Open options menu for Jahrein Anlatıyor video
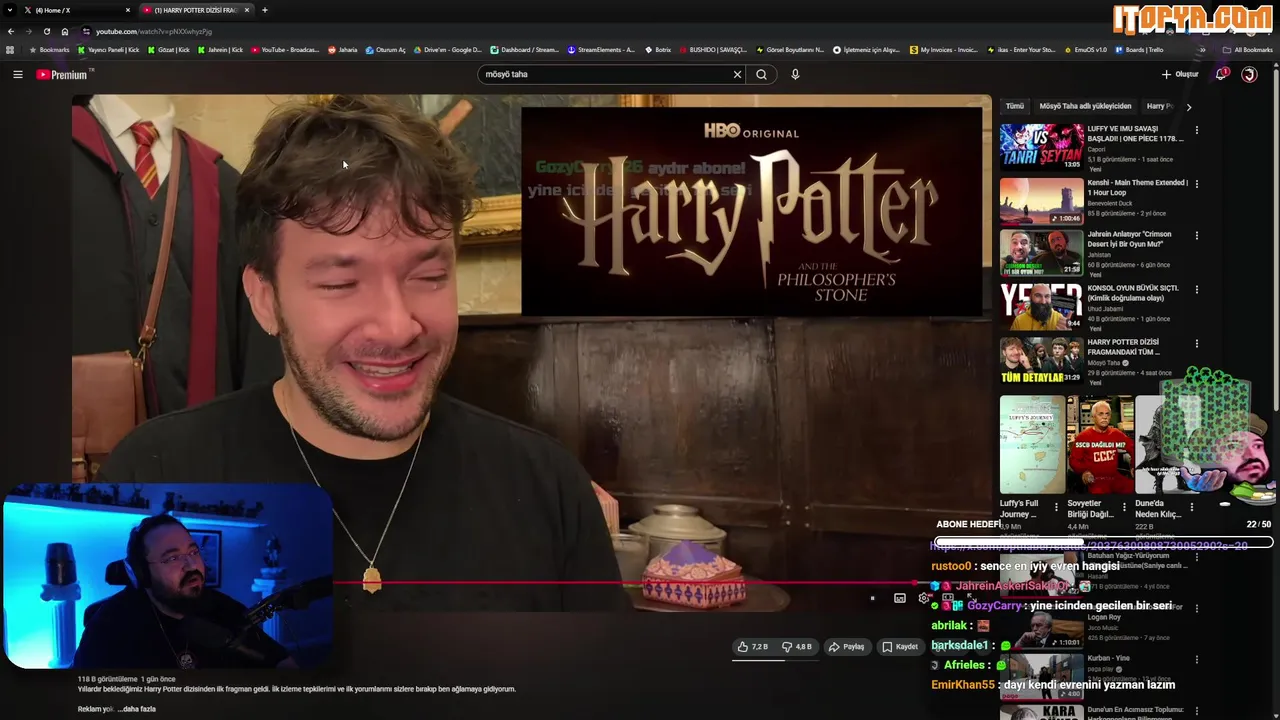 click(1196, 237)
